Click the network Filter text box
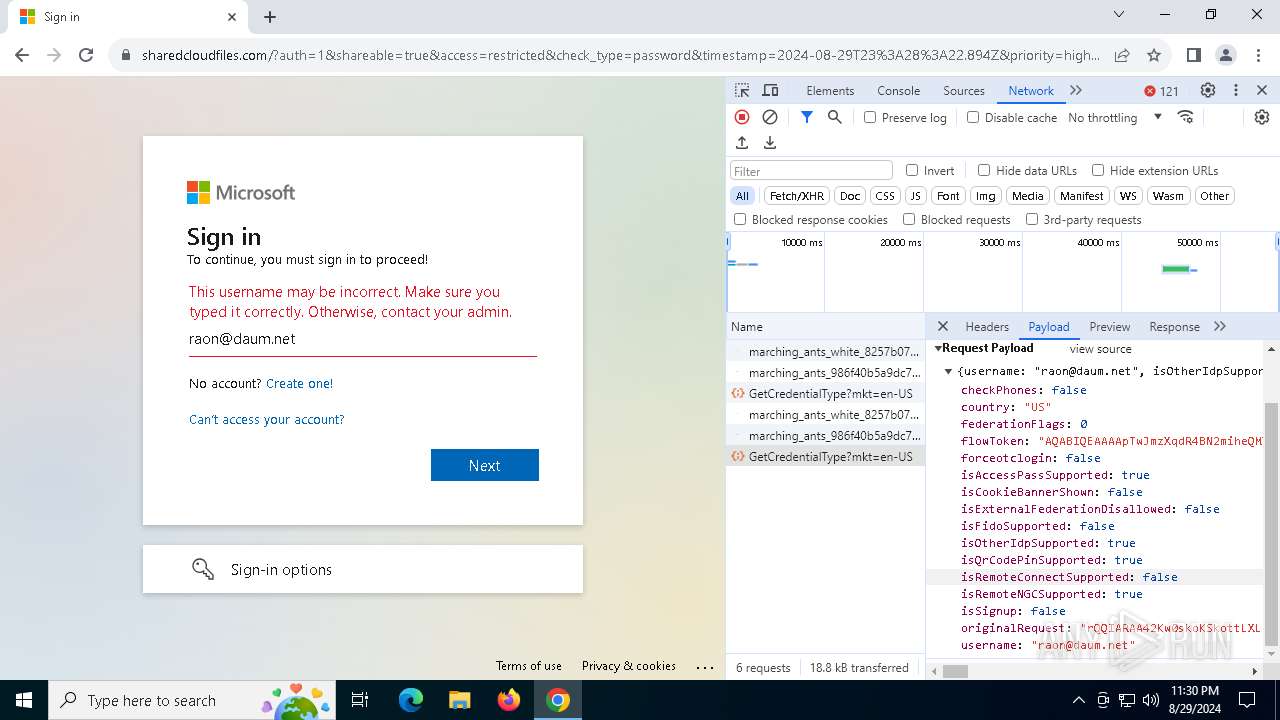The image size is (1280, 720). pyautogui.click(x=811, y=170)
